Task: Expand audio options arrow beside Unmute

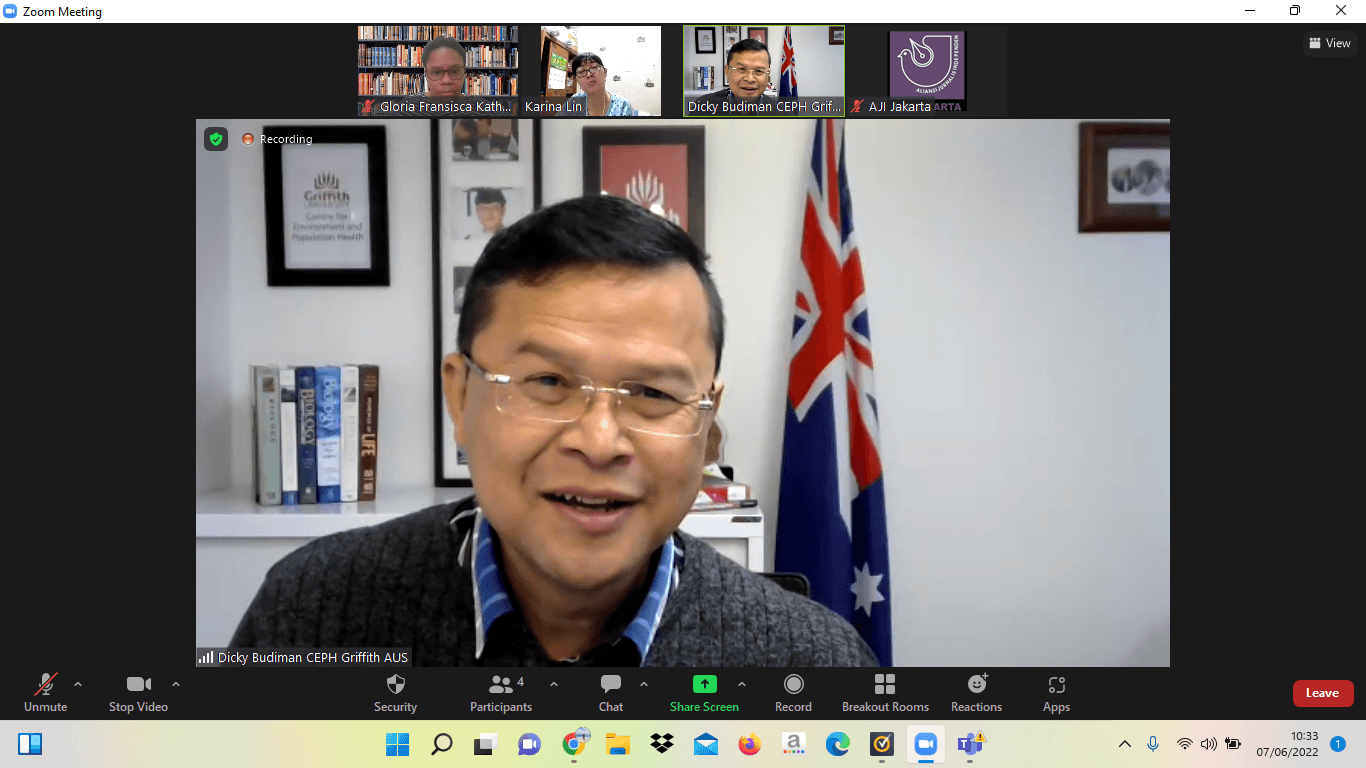Action: pos(78,685)
